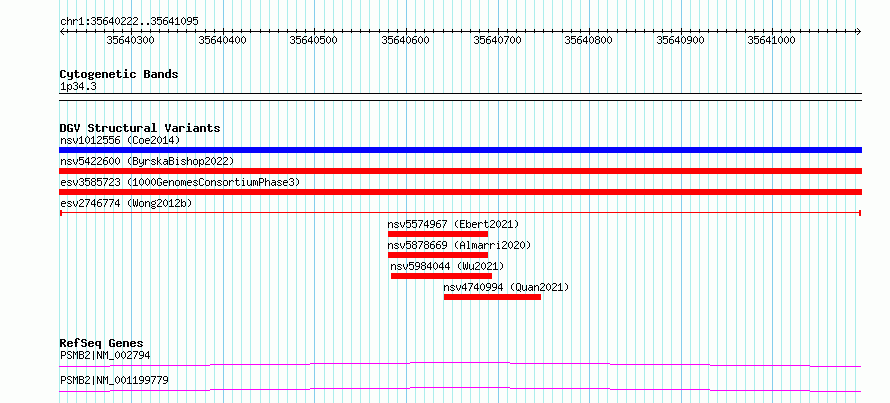The width and height of the screenshot is (890, 403).
Task: Click the PSMB2|NM_001199779 gene label
Action: (x=114, y=380)
